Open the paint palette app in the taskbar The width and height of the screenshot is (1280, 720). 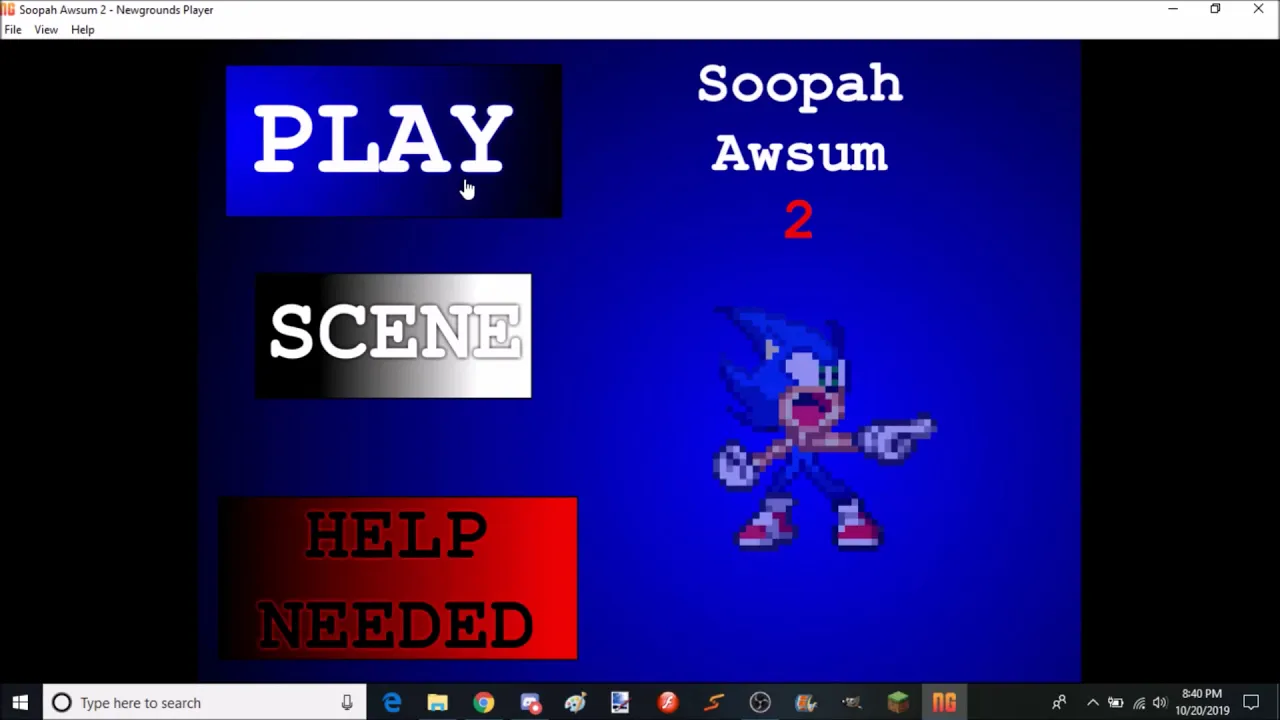pyautogui.click(x=575, y=703)
